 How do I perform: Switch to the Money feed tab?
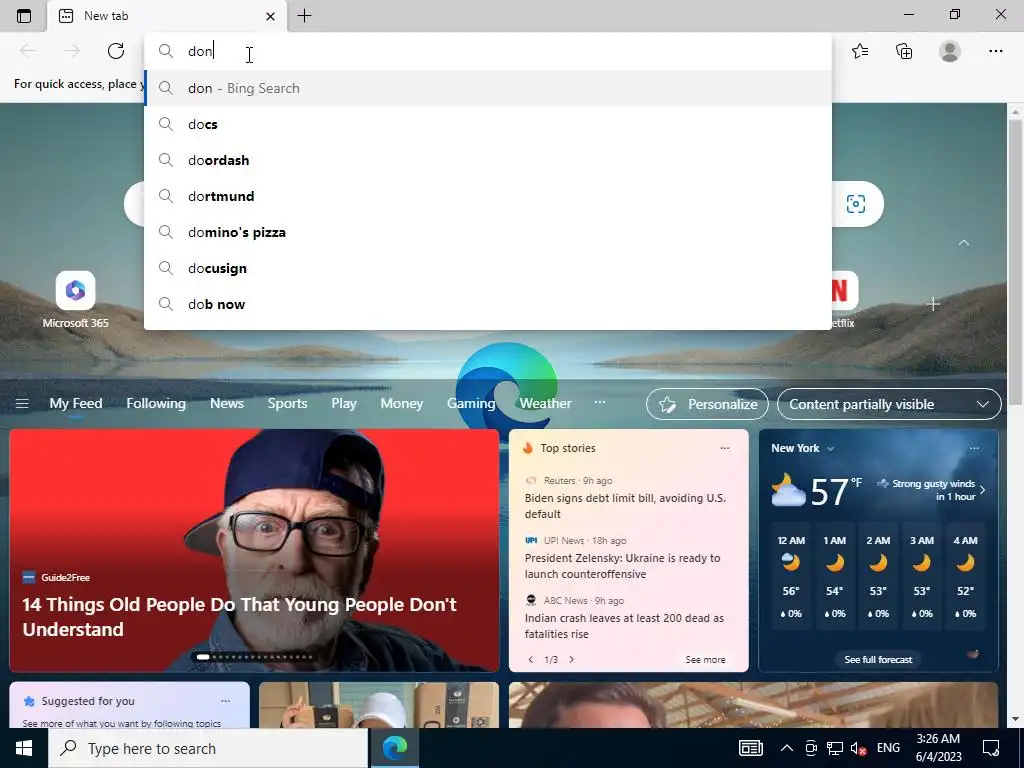[402, 404]
